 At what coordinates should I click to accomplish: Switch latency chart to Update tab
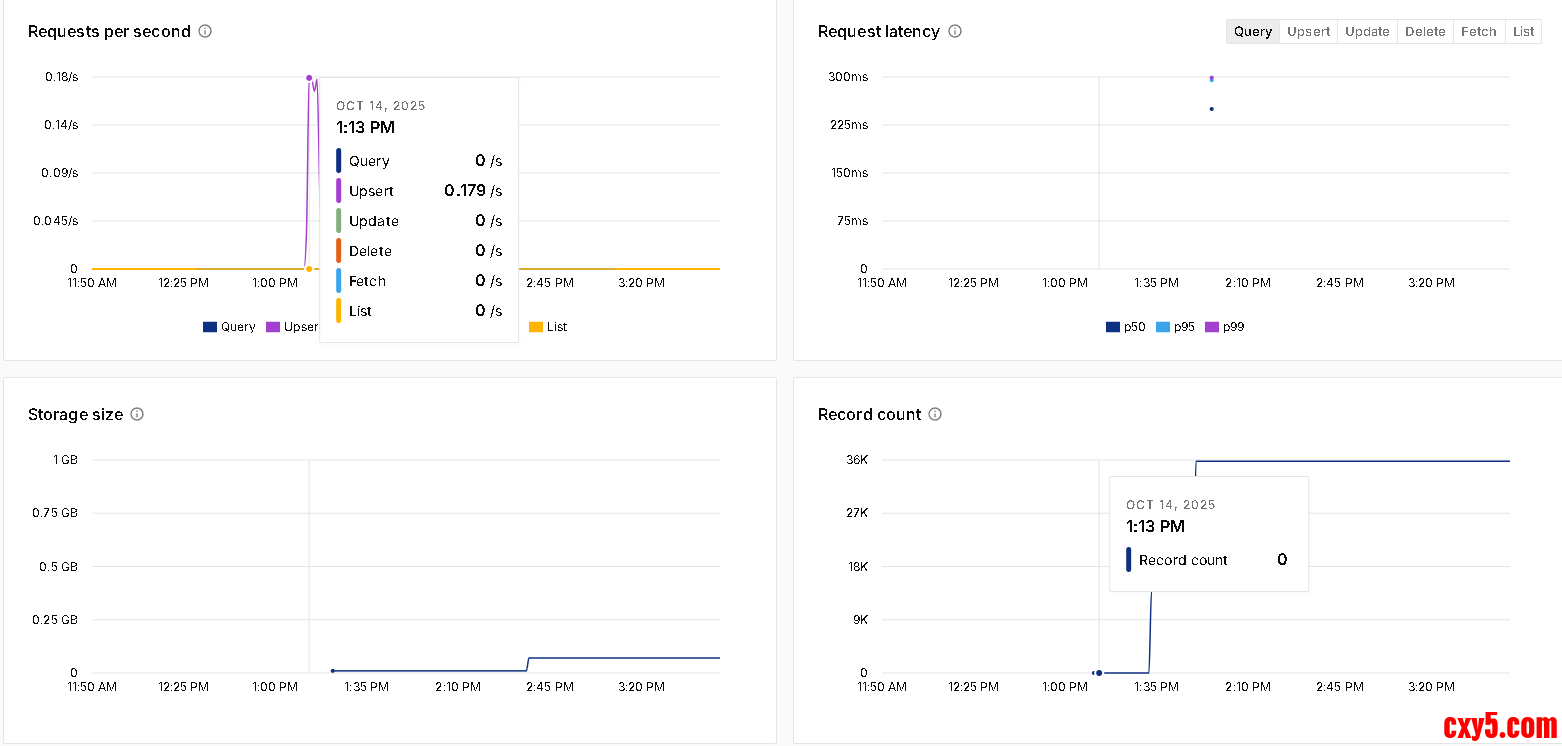[1367, 32]
